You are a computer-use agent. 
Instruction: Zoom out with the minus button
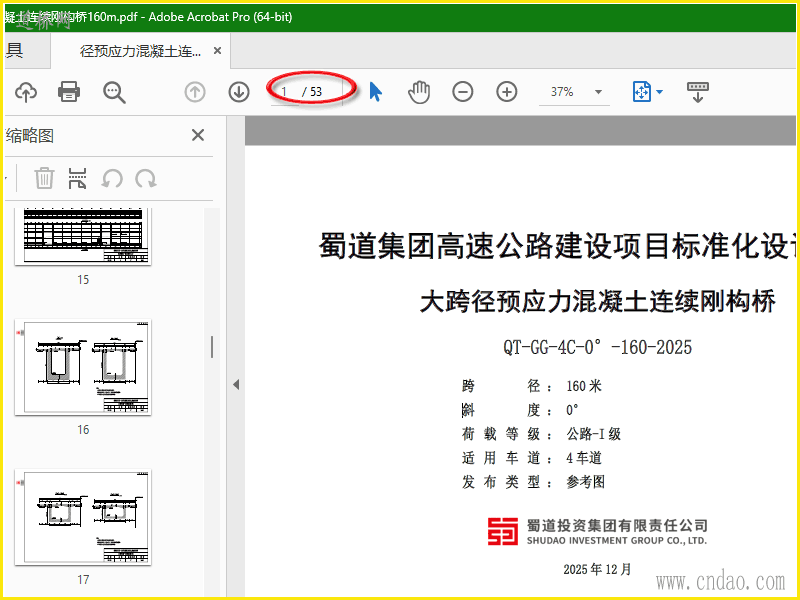point(463,92)
